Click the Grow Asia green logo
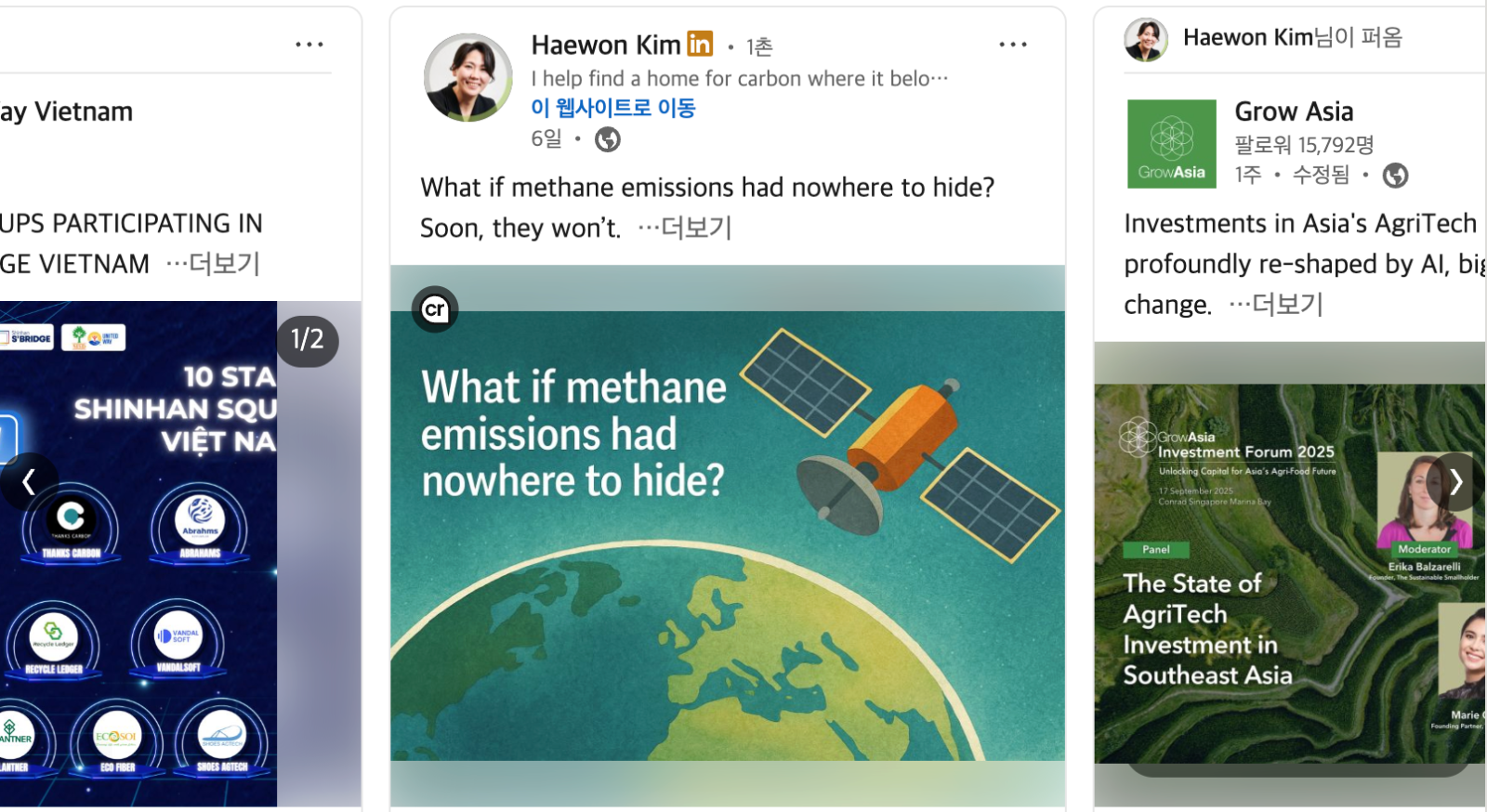The image size is (1487, 812). pyautogui.click(x=1171, y=144)
